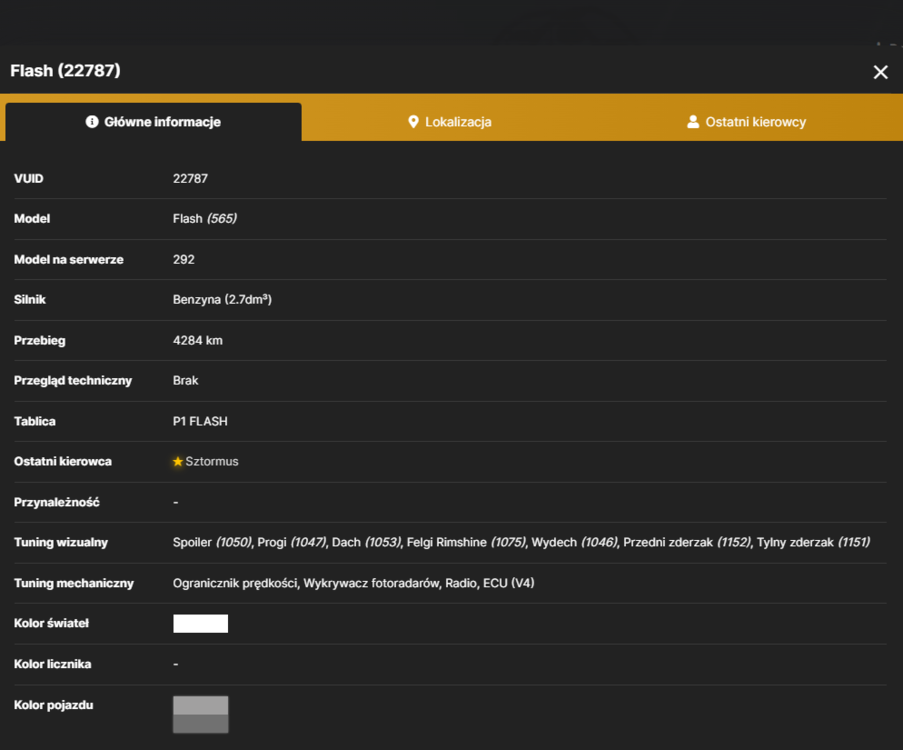Click the 'Kolor licznika' row label
The image size is (903, 750).
click(52, 664)
